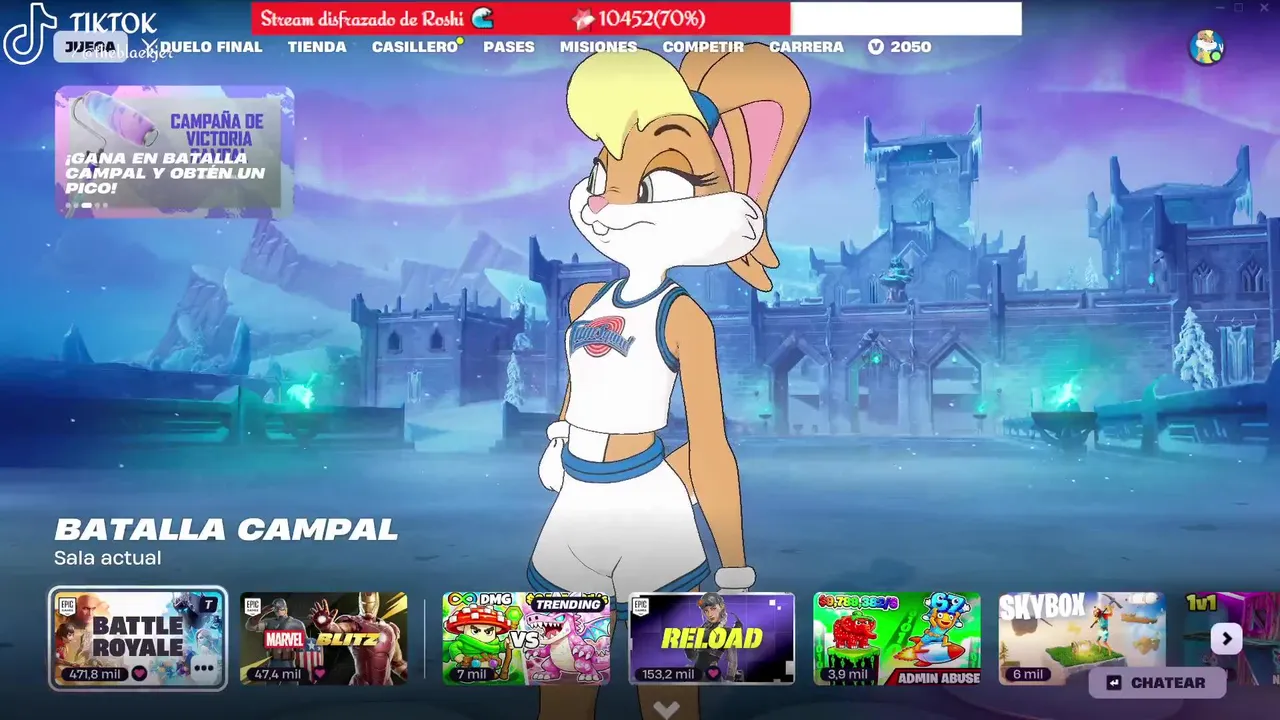This screenshot has width=1280, height=720.
Task: Open the CASILLERO tab
Action: (x=415, y=47)
